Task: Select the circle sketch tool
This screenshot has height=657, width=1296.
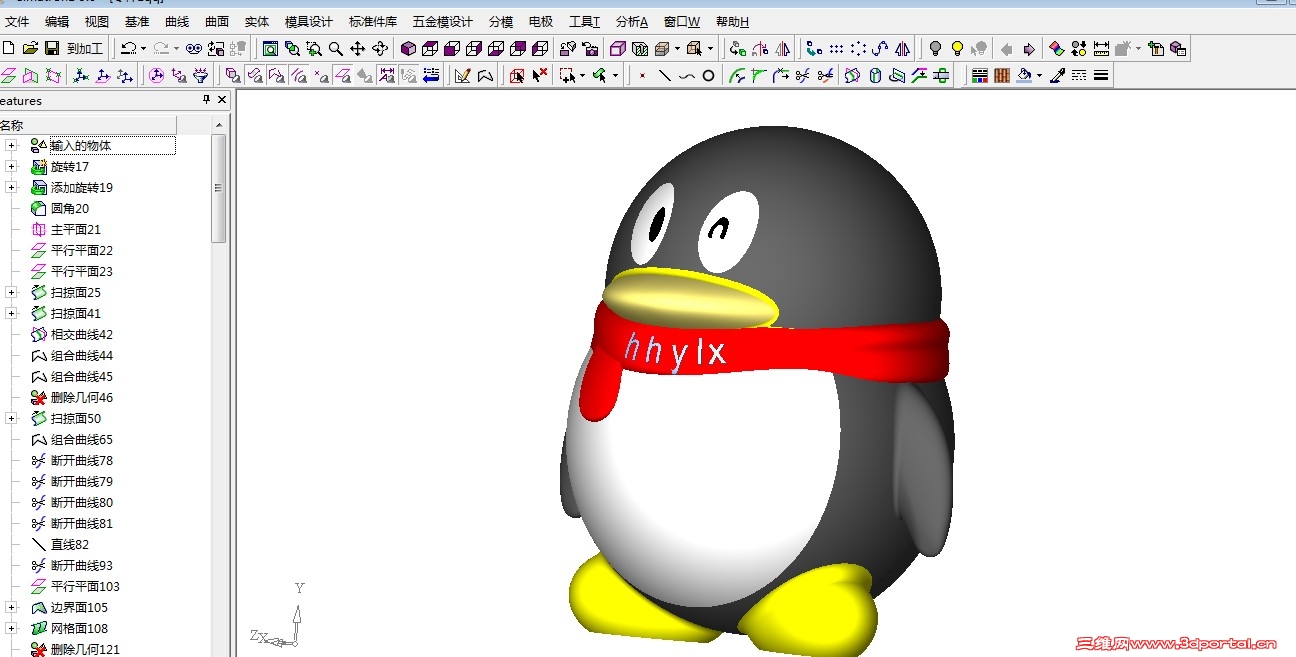Action: click(x=708, y=75)
